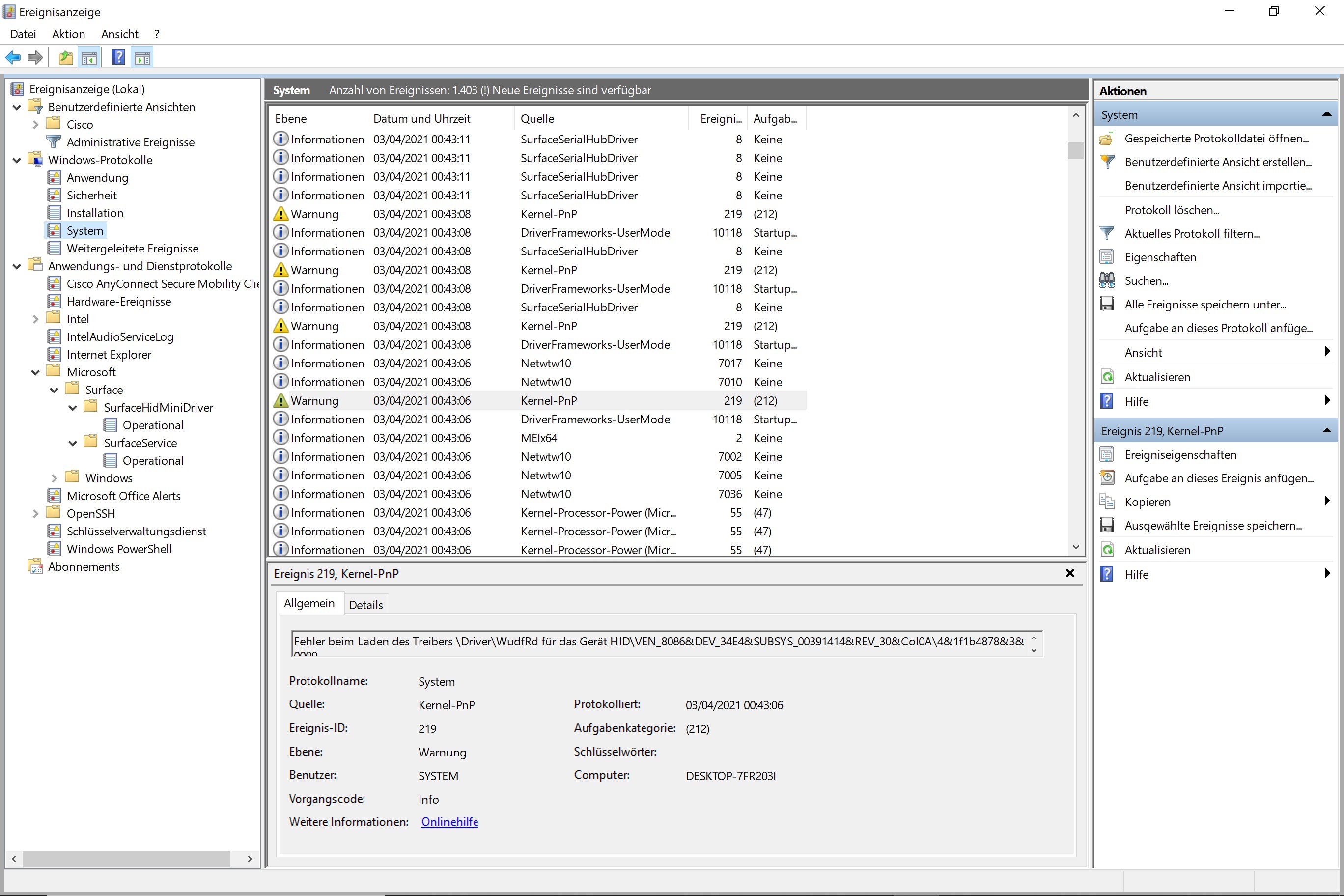Click the Administrative Ereignisse filter icon
Image resolution: width=1344 pixels, height=896 pixels.
[x=54, y=141]
